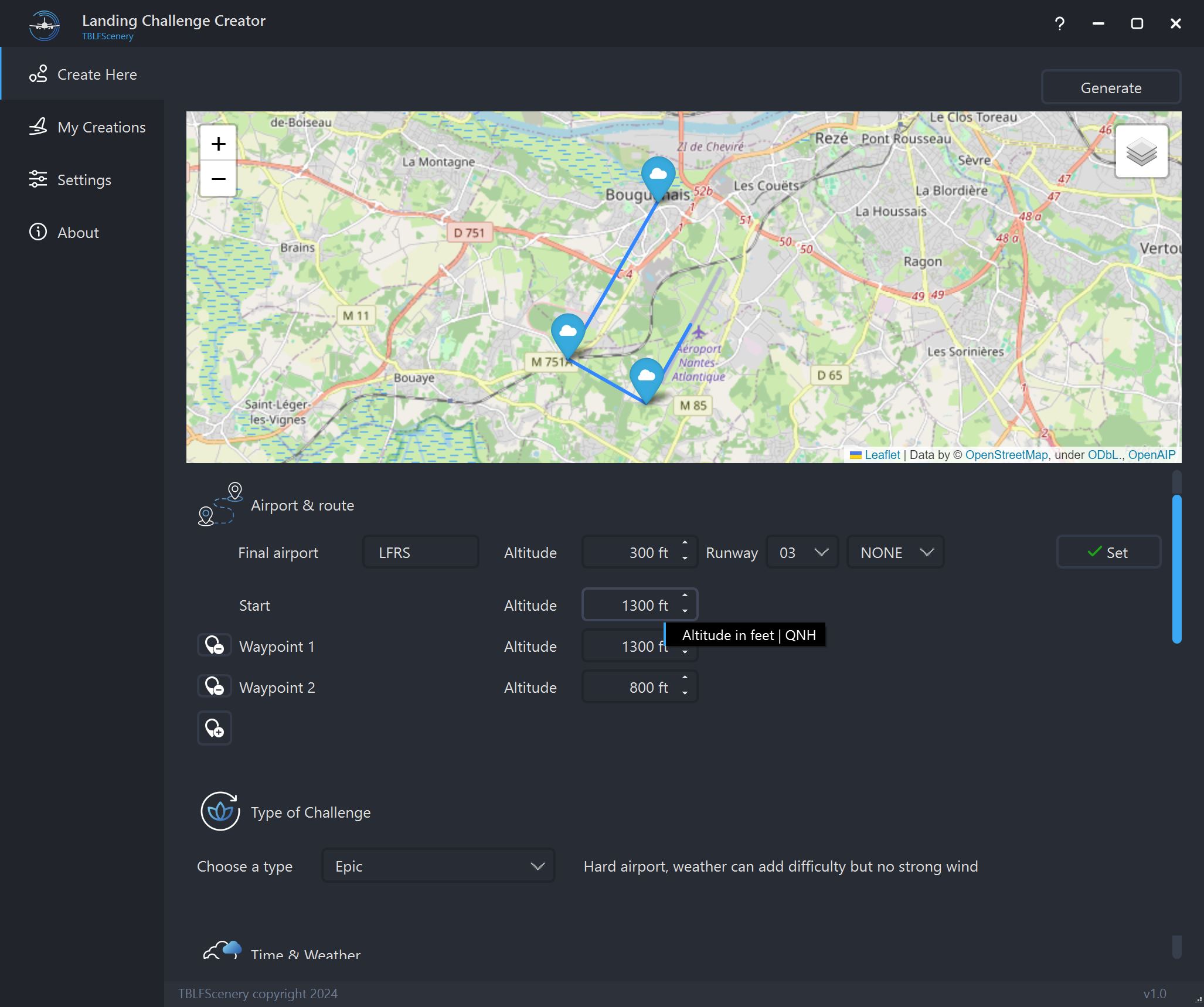Click the help question mark icon
The height and width of the screenshot is (1007, 1204).
tap(1059, 23)
